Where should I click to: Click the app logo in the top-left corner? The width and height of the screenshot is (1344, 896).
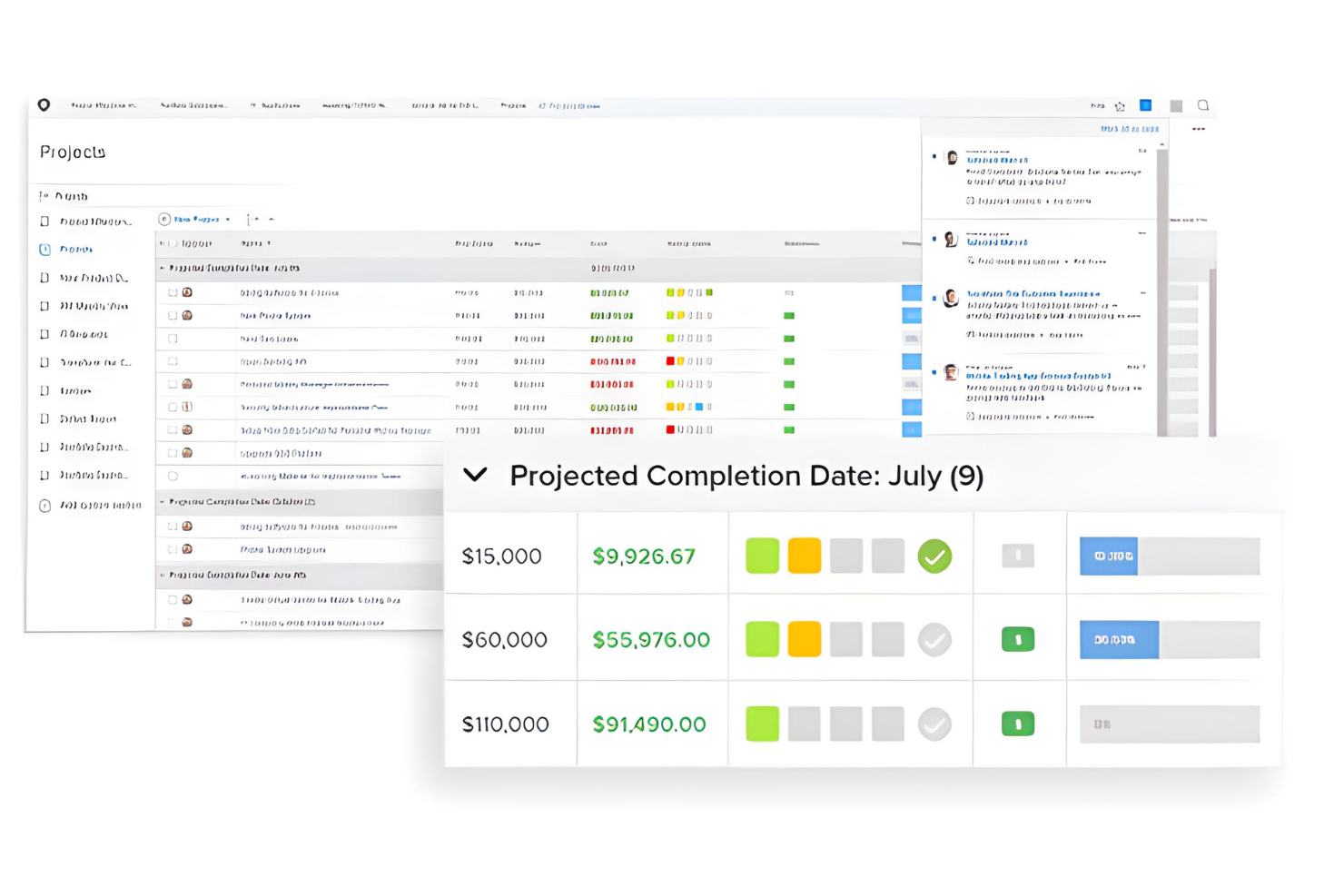(x=44, y=105)
